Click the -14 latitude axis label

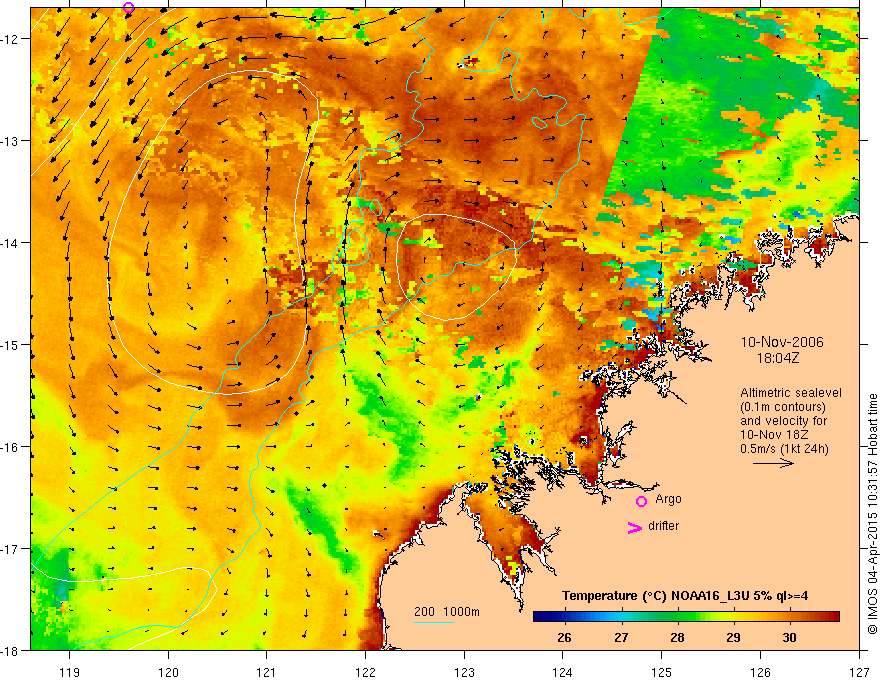(10, 243)
